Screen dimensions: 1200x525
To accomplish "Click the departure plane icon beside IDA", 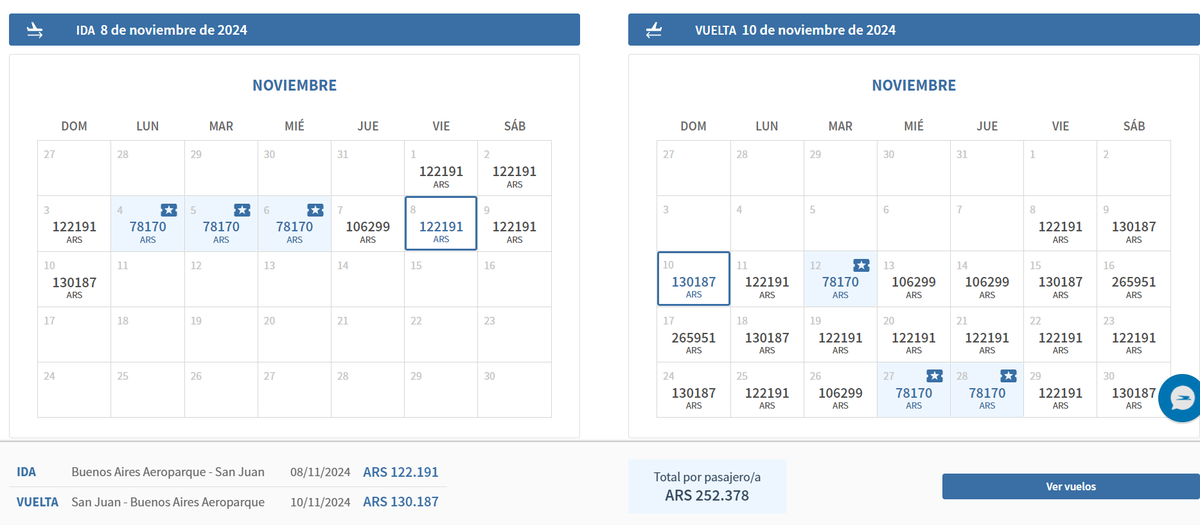I will (x=36, y=30).
